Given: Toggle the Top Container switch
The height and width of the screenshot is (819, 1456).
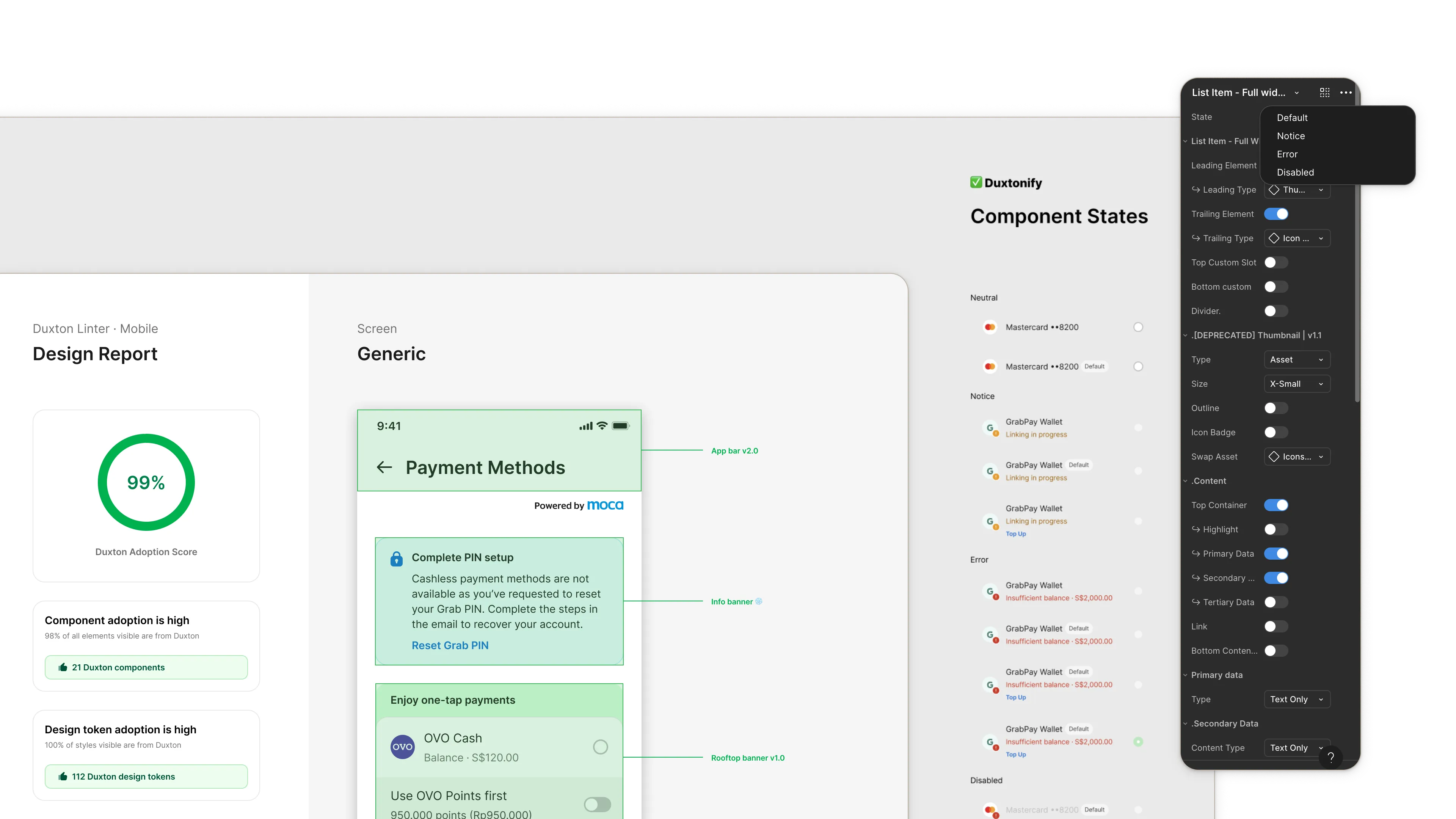Looking at the screenshot, I should [x=1276, y=505].
